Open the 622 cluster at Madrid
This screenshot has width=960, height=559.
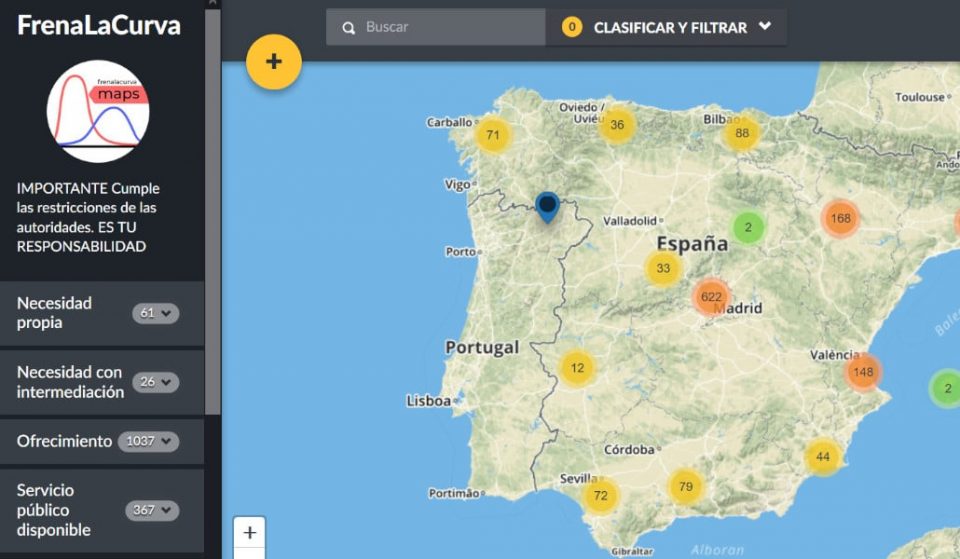tap(711, 297)
